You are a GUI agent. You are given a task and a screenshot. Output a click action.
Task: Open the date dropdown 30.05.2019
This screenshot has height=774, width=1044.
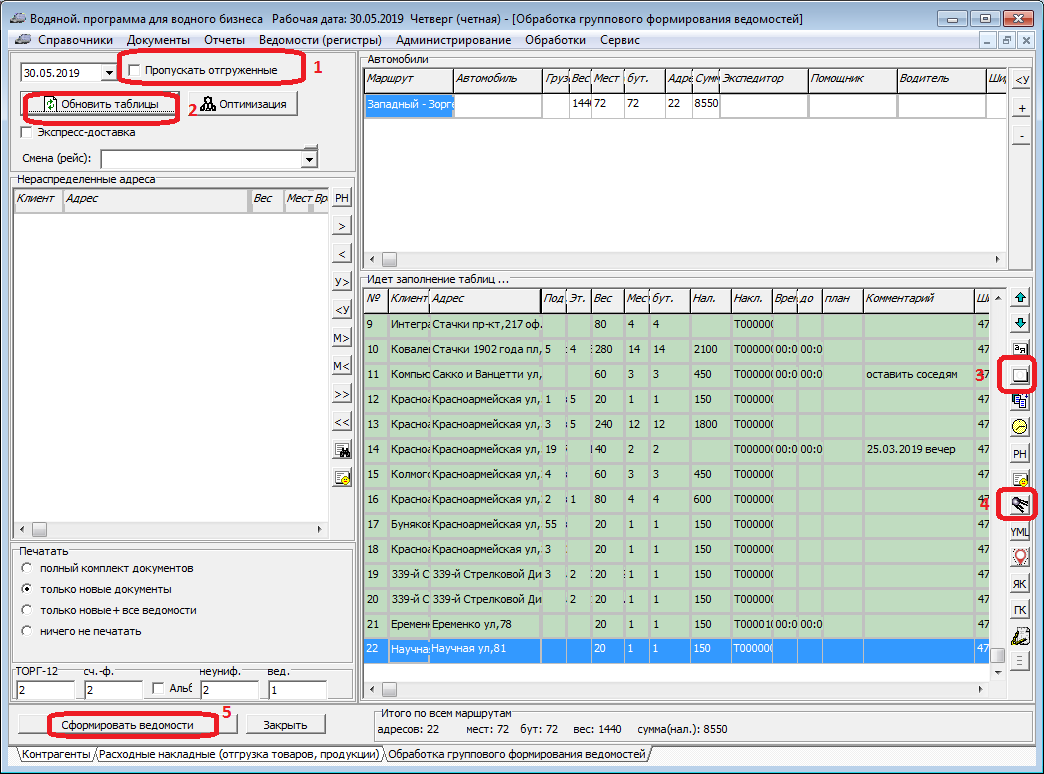tap(109, 73)
